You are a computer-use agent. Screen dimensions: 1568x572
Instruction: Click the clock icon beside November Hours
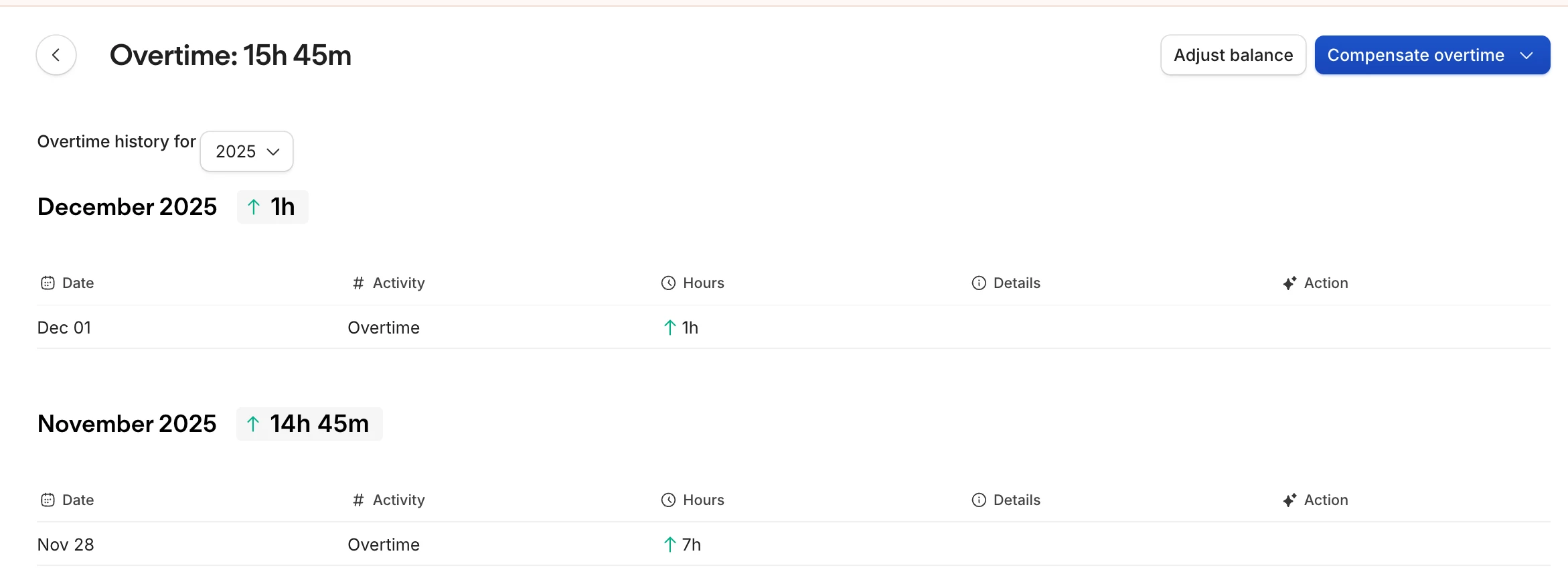click(x=668, y=500)
